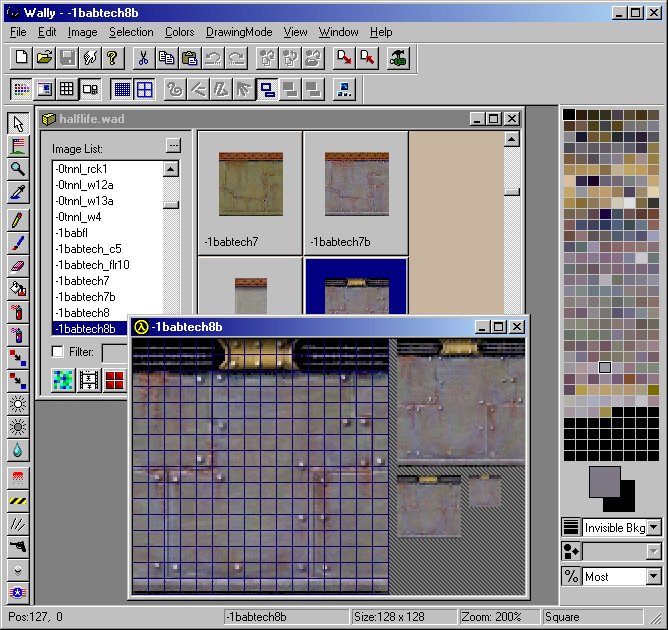Click the Open folder icon

pyautogui.click(x=44, y=58)
